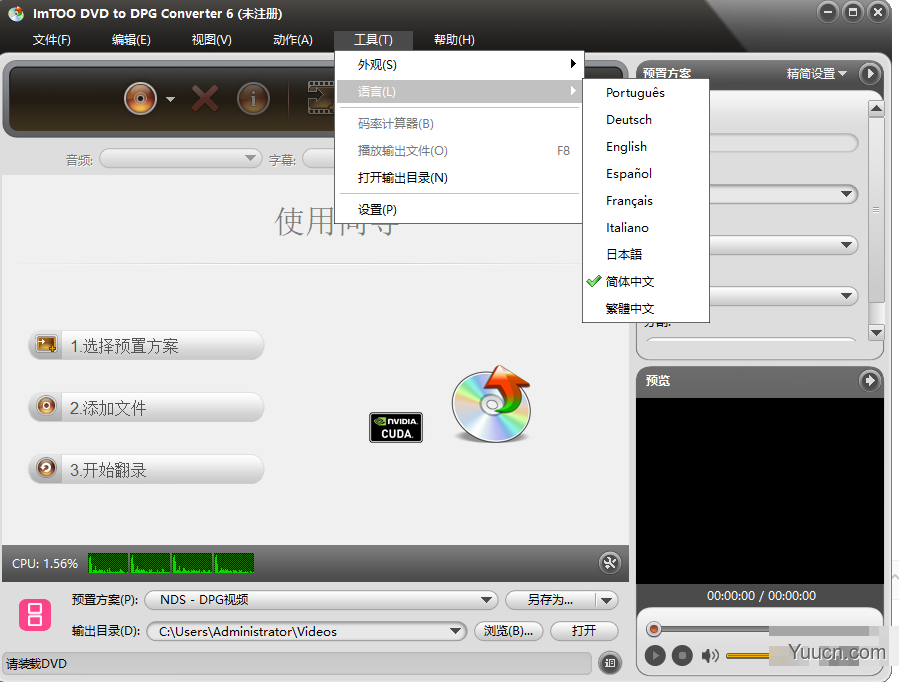Click the 浏览(B)... button
The image size is (899, 682).
click(509, 631)
